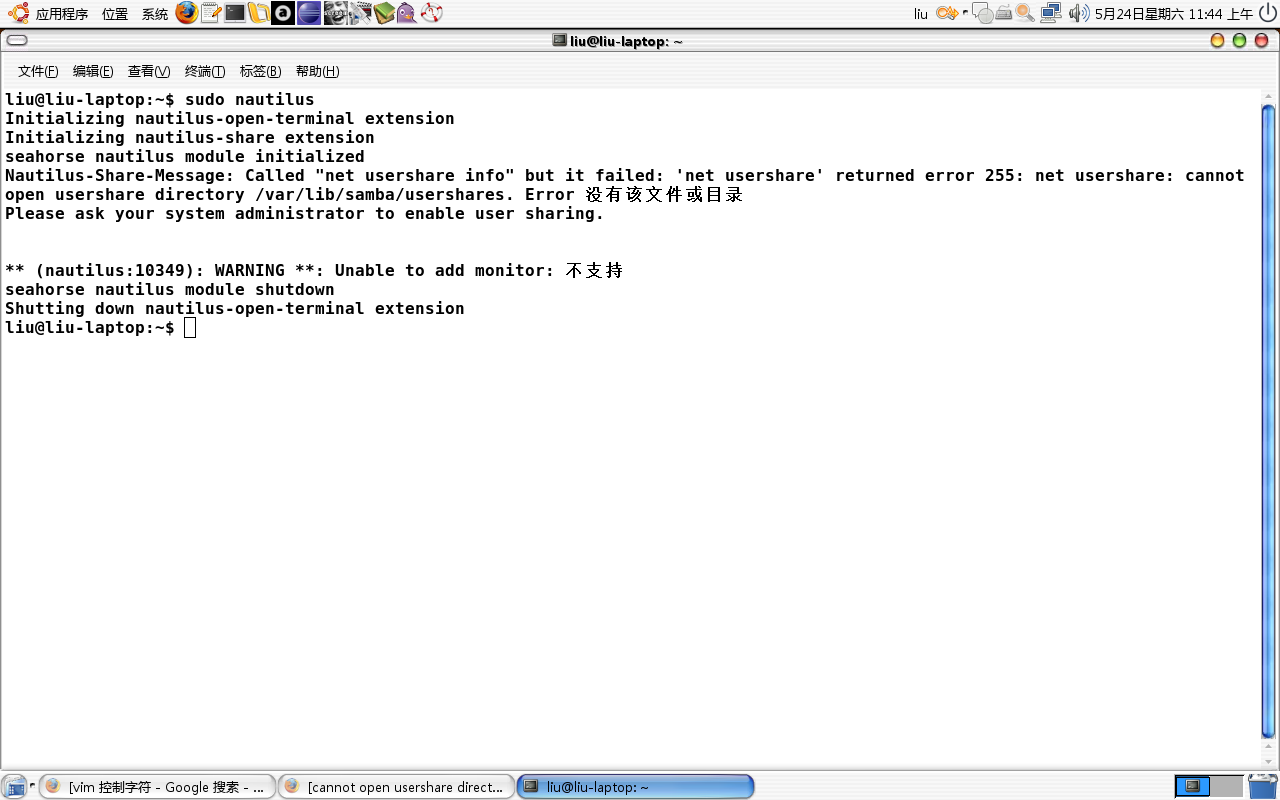Launch Firefox from the top panel

tap(186, 13)
